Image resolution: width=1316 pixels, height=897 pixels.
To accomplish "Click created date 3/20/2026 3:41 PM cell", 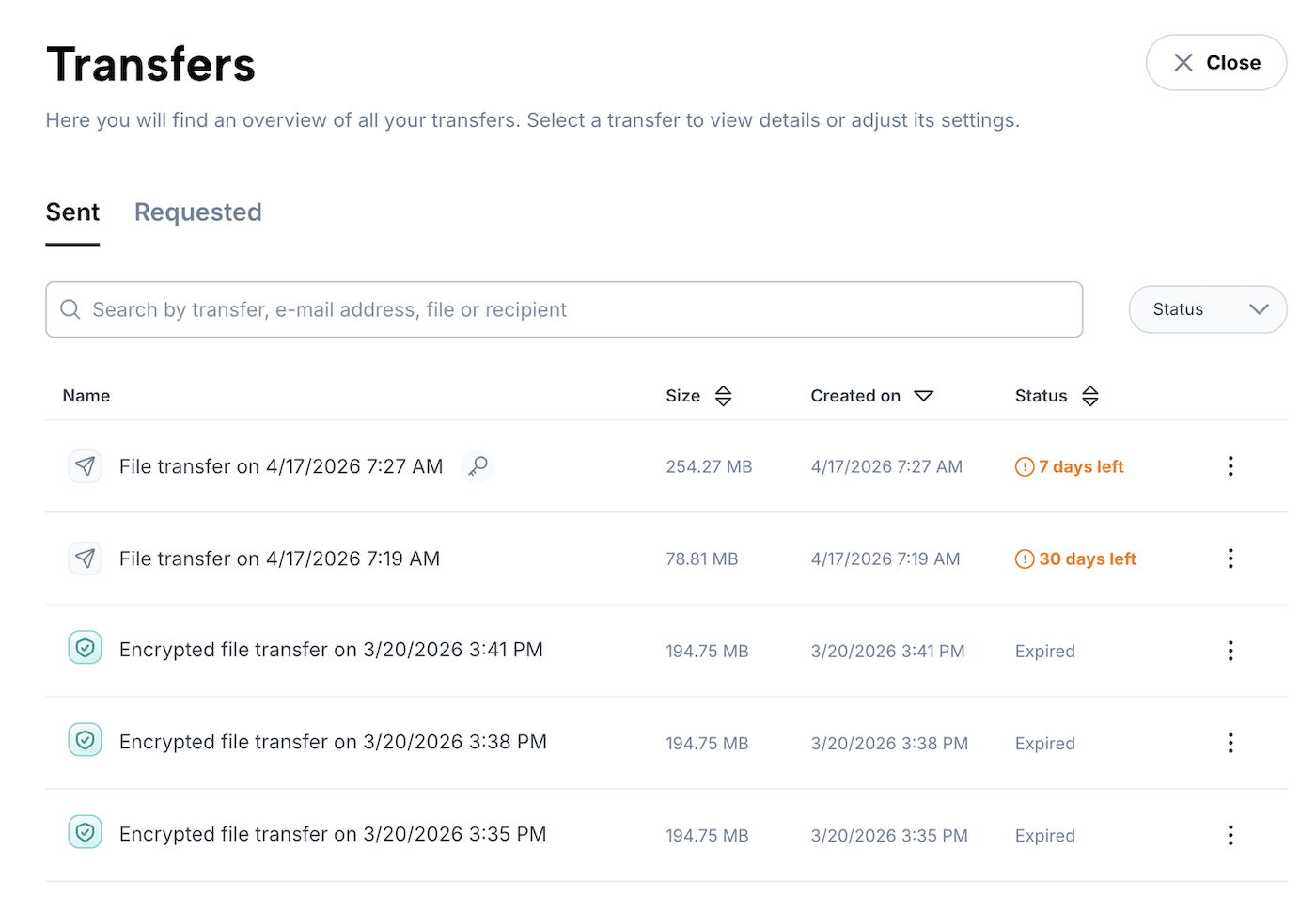I will [888, 651].
